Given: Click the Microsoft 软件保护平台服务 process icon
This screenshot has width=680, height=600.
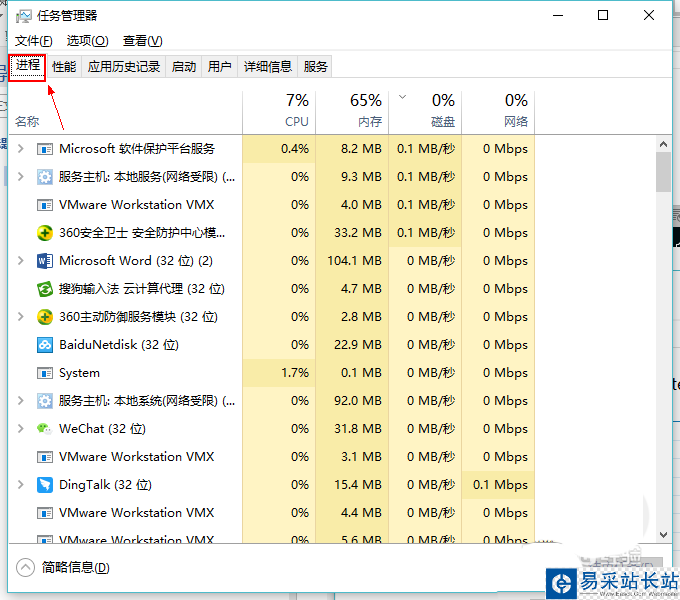Looking at the screenshot, I should 45,149.
